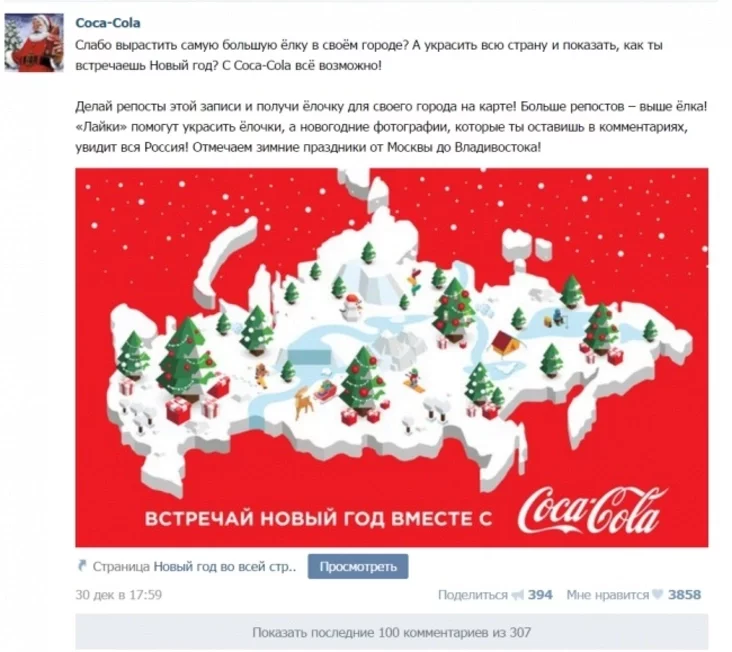Open the Coca-Cola page name link

108,23
